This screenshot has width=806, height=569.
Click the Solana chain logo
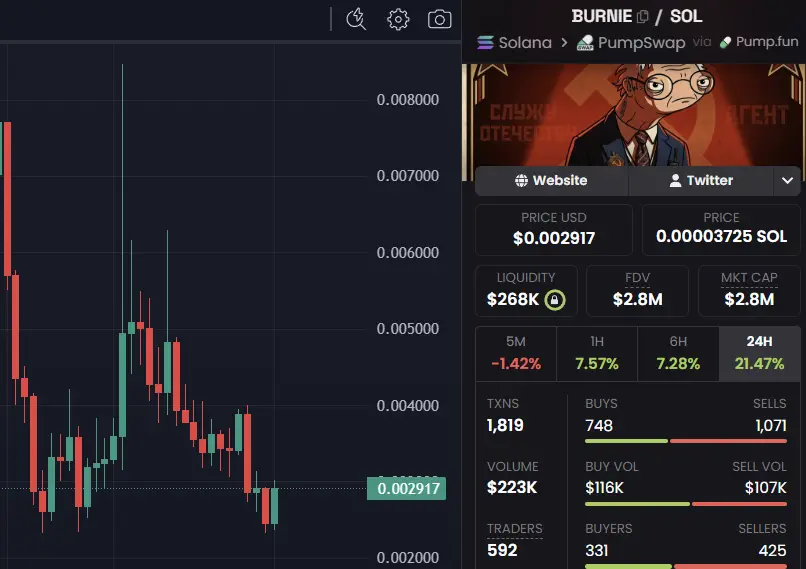click(485, 42)
